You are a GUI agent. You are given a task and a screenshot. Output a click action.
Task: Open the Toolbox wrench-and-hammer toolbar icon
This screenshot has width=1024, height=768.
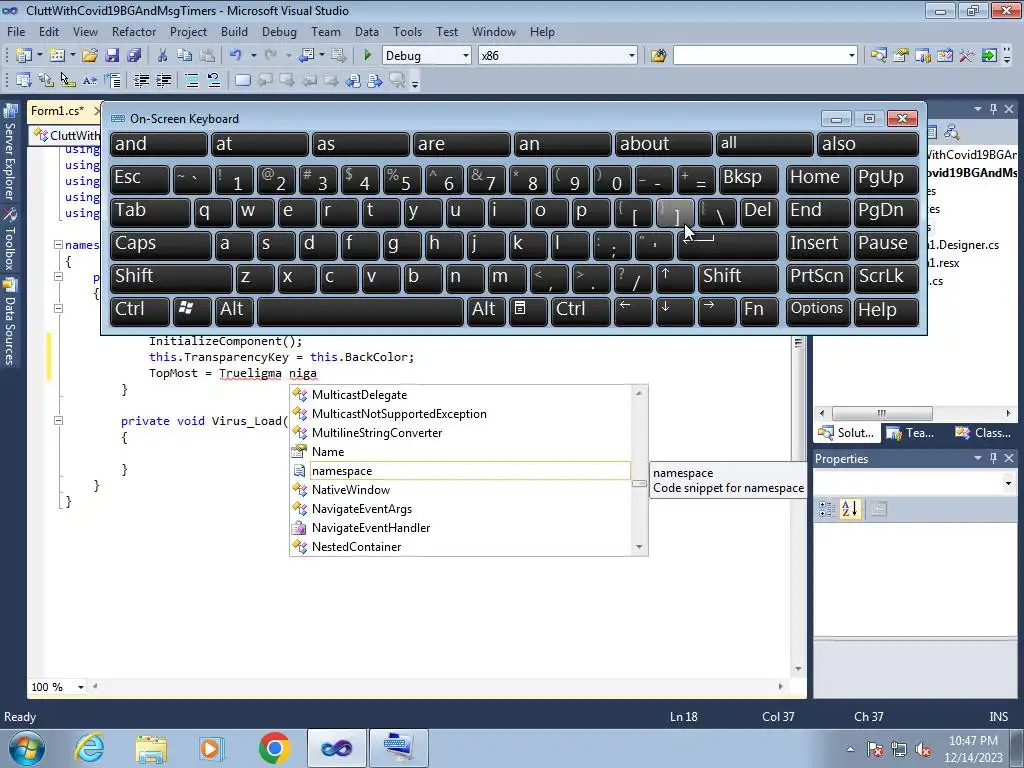967,56
